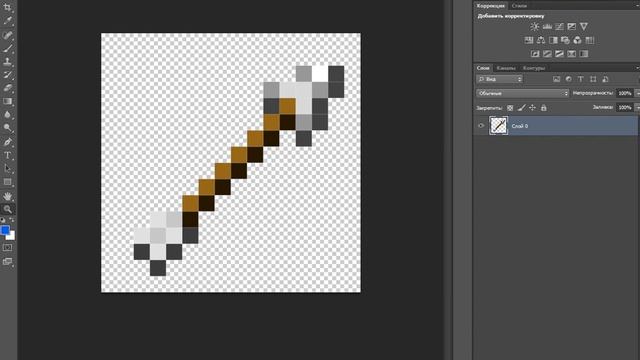The height and width of the screenshot is (360, 640).
Task: Toggle Quick Mask mode
Action: [x=7, y=248]
